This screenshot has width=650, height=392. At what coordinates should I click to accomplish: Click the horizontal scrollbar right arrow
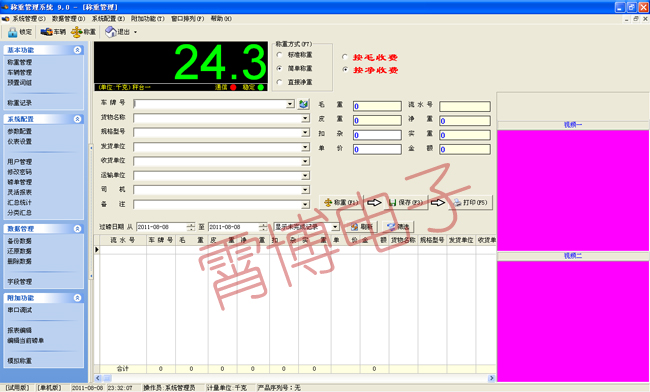click(x=491, y=378)
